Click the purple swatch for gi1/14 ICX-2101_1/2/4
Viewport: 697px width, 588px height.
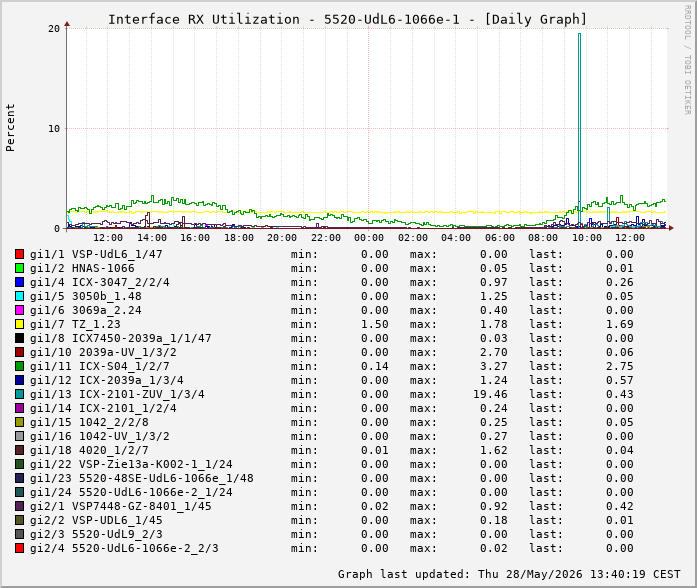[19, 408]
